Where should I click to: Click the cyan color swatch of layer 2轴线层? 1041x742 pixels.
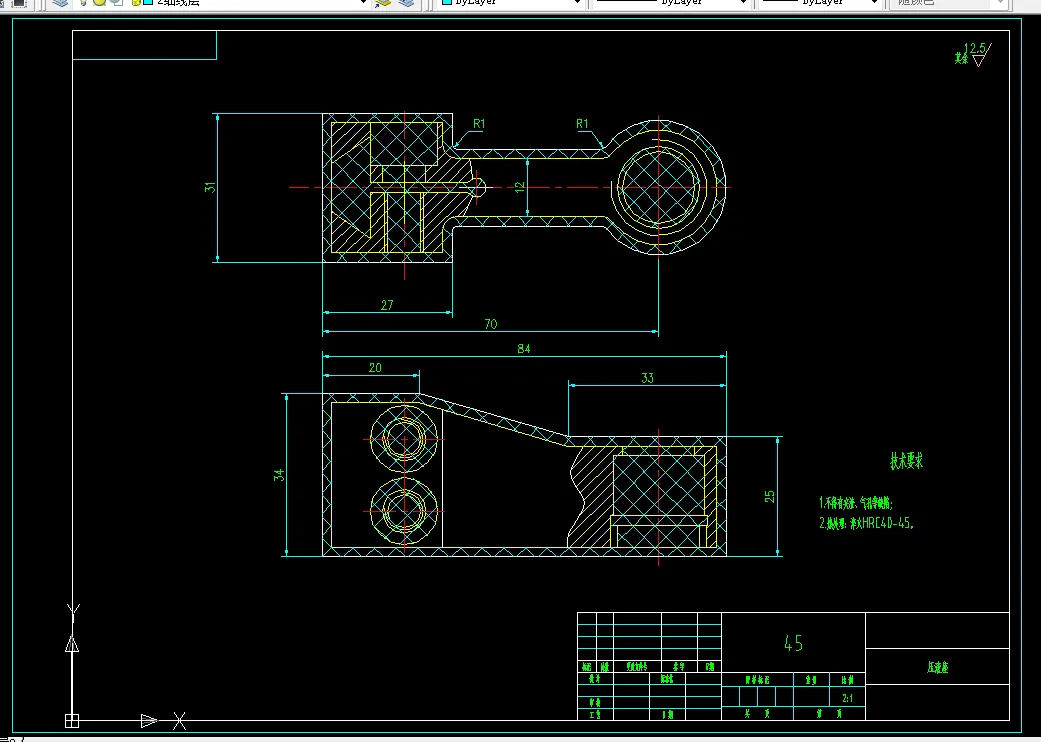point(149,3)
